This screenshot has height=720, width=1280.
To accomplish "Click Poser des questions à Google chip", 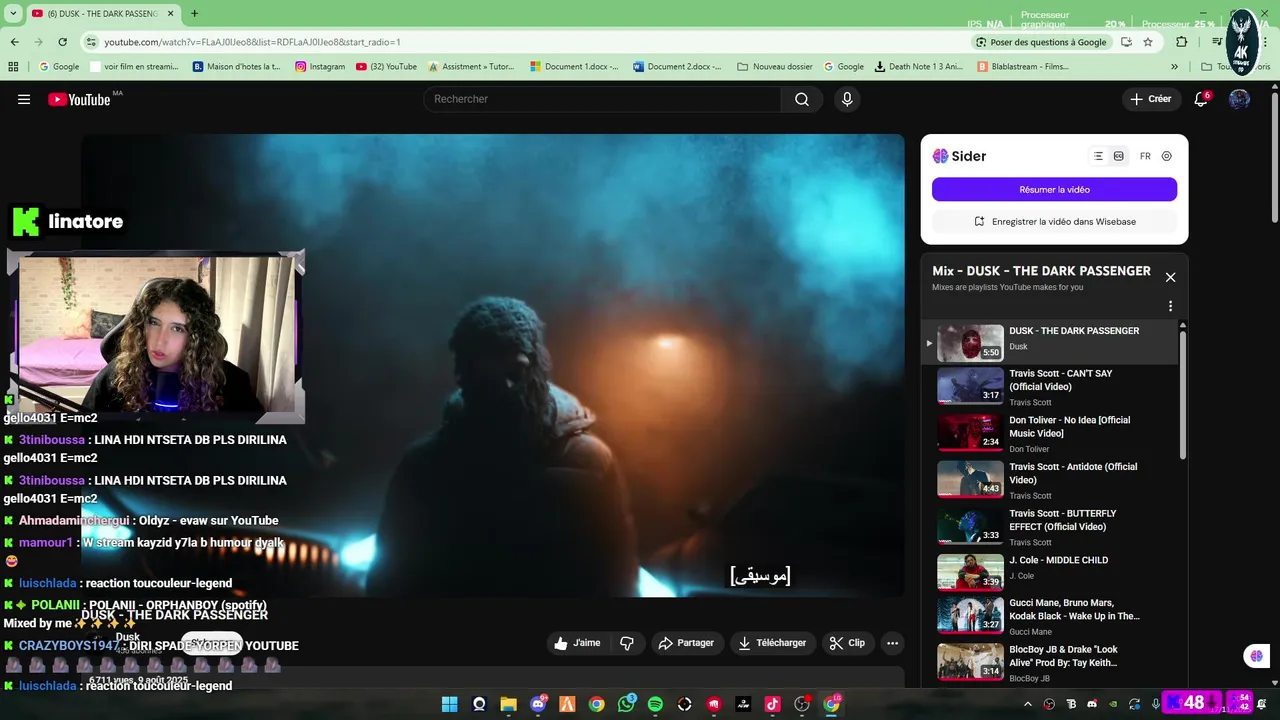I will point(1041,42).
